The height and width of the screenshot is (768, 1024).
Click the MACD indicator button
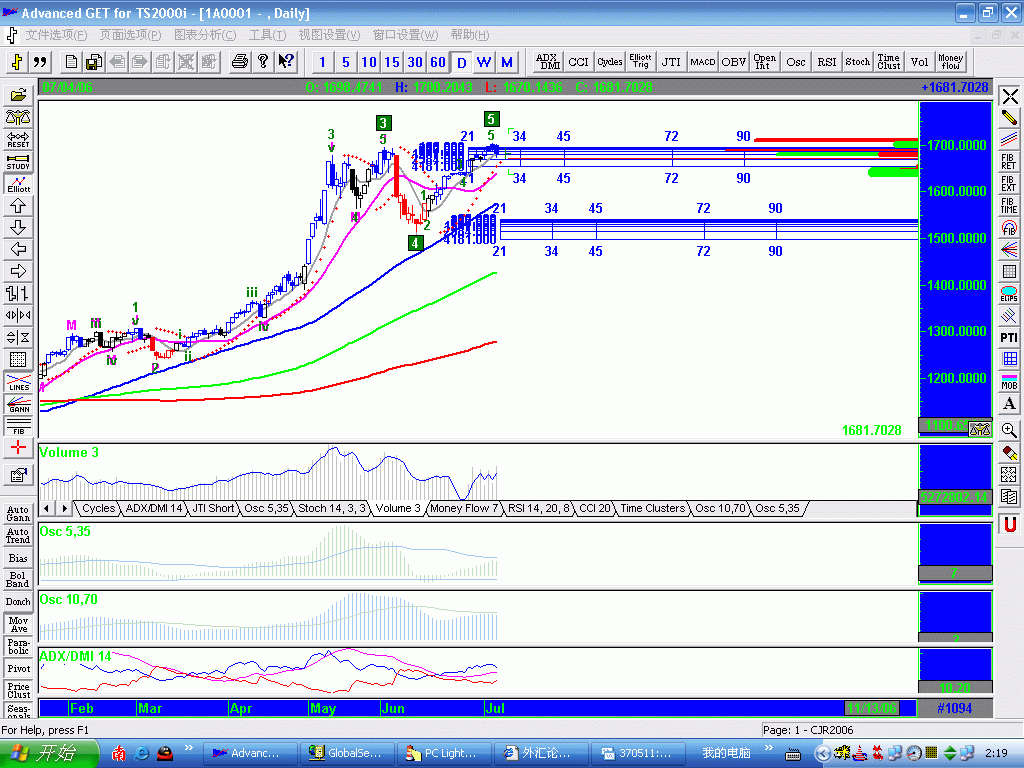coord(702,62)
